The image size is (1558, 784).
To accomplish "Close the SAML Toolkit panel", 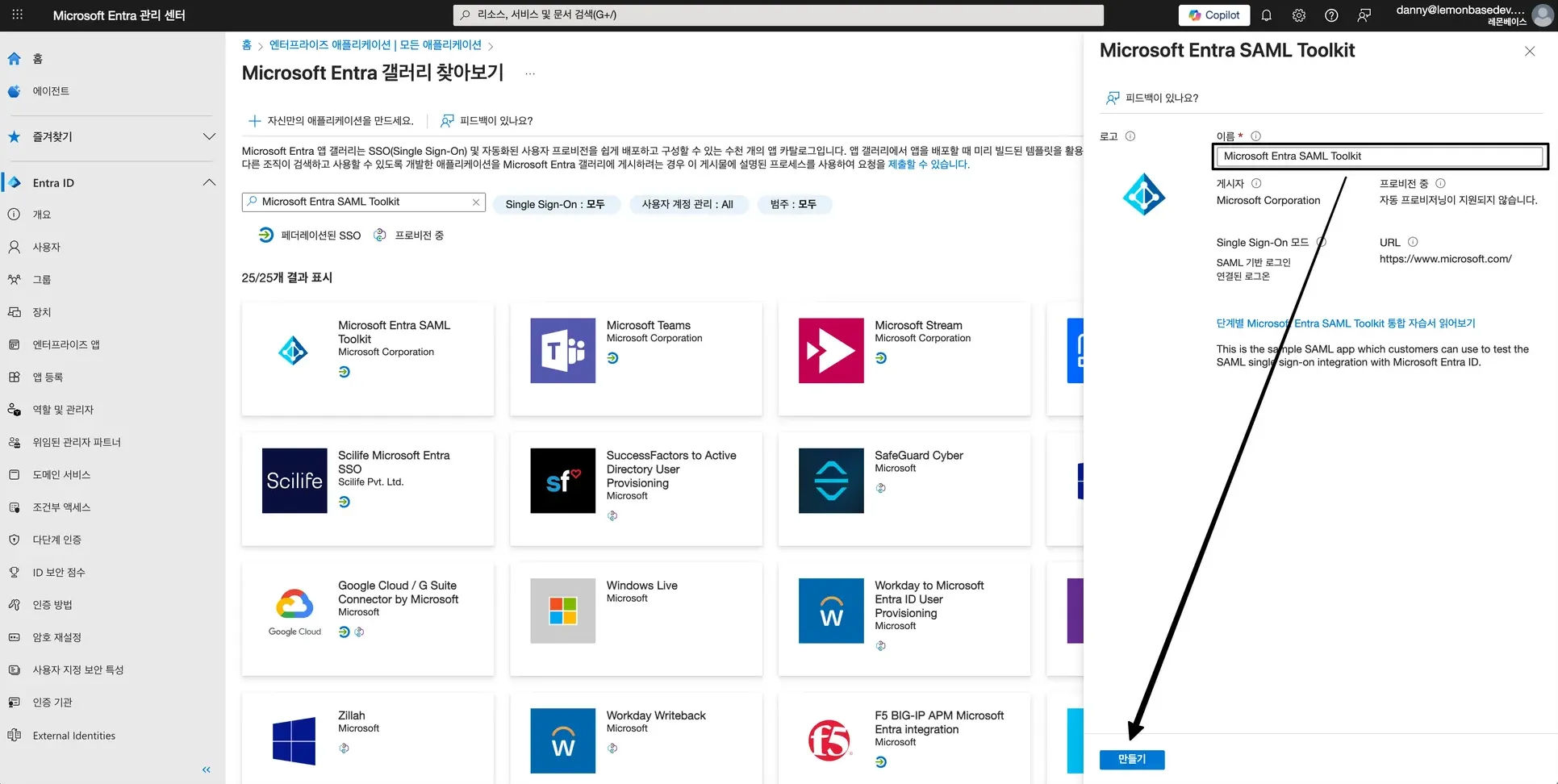I will click(1530, 52).
